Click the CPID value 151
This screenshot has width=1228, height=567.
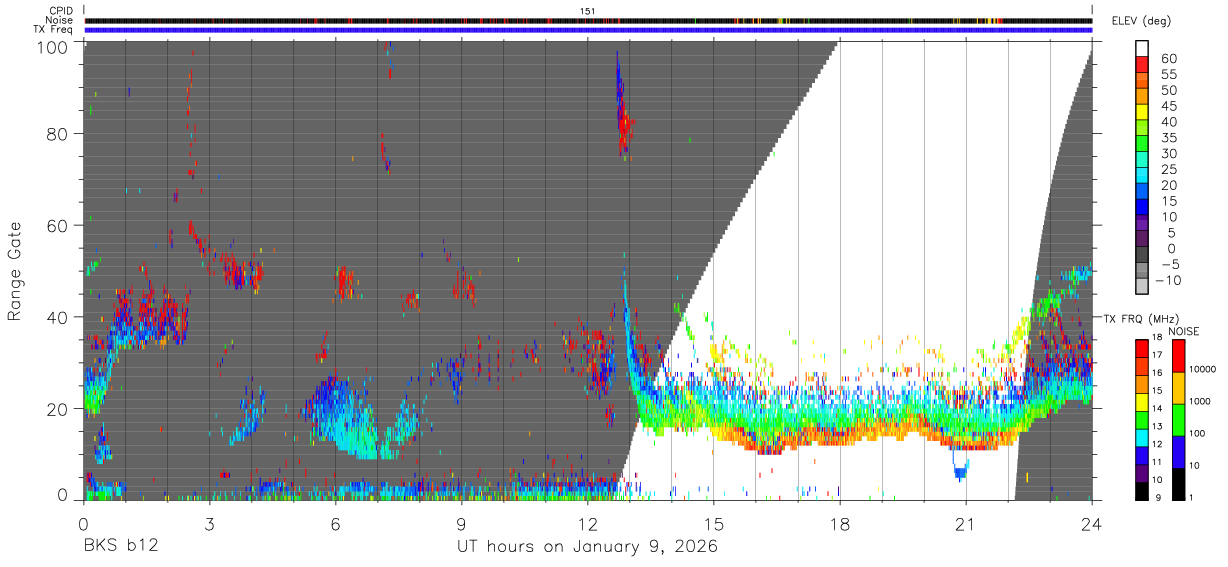(x=588, y=11)
